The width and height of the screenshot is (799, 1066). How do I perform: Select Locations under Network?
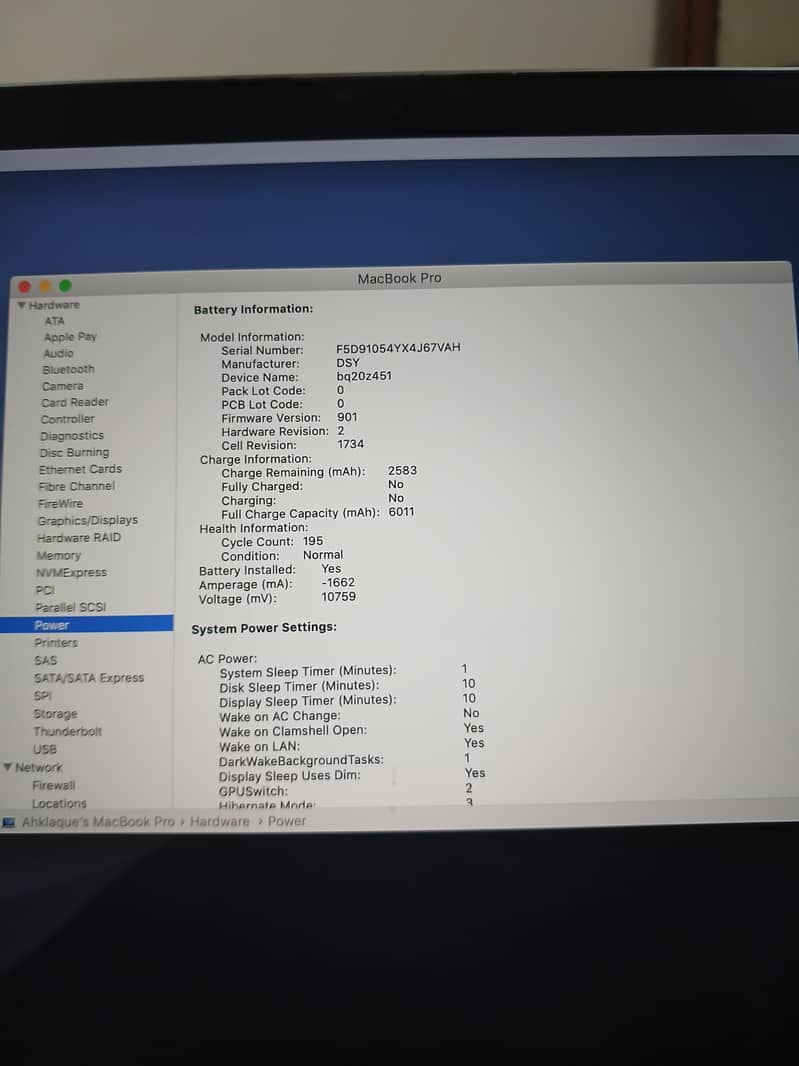59,803
